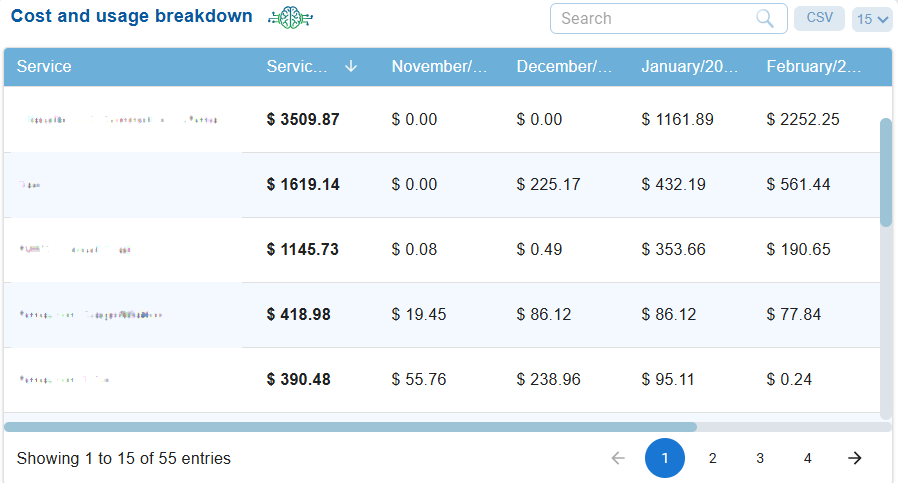Image resolution: width=898 pixels, height=483 pixels.
Task: Export the table with the CSV button
Action: (x=819, y=18)
